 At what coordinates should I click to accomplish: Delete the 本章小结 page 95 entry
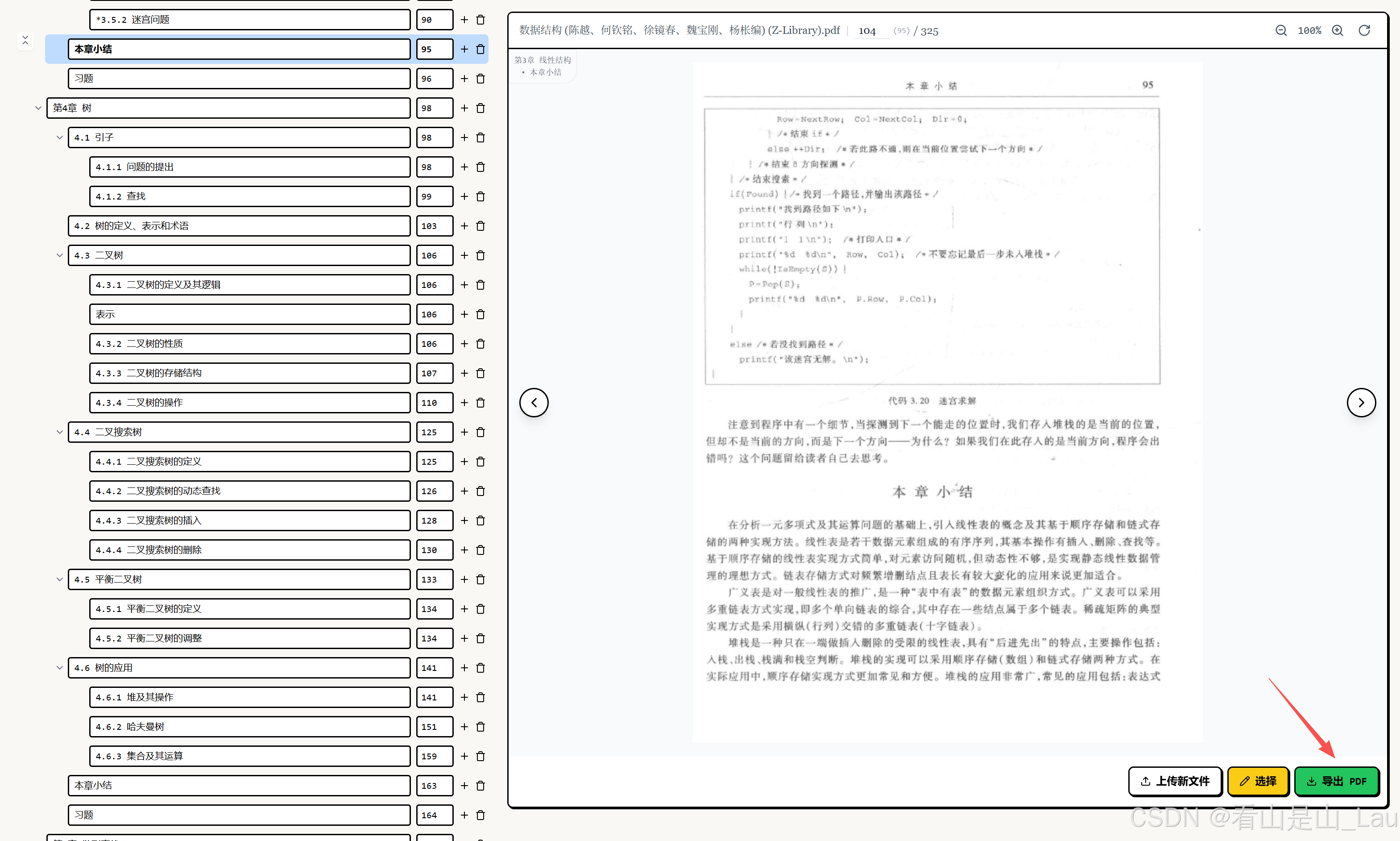pyautogui.click(x=480, y=49)
